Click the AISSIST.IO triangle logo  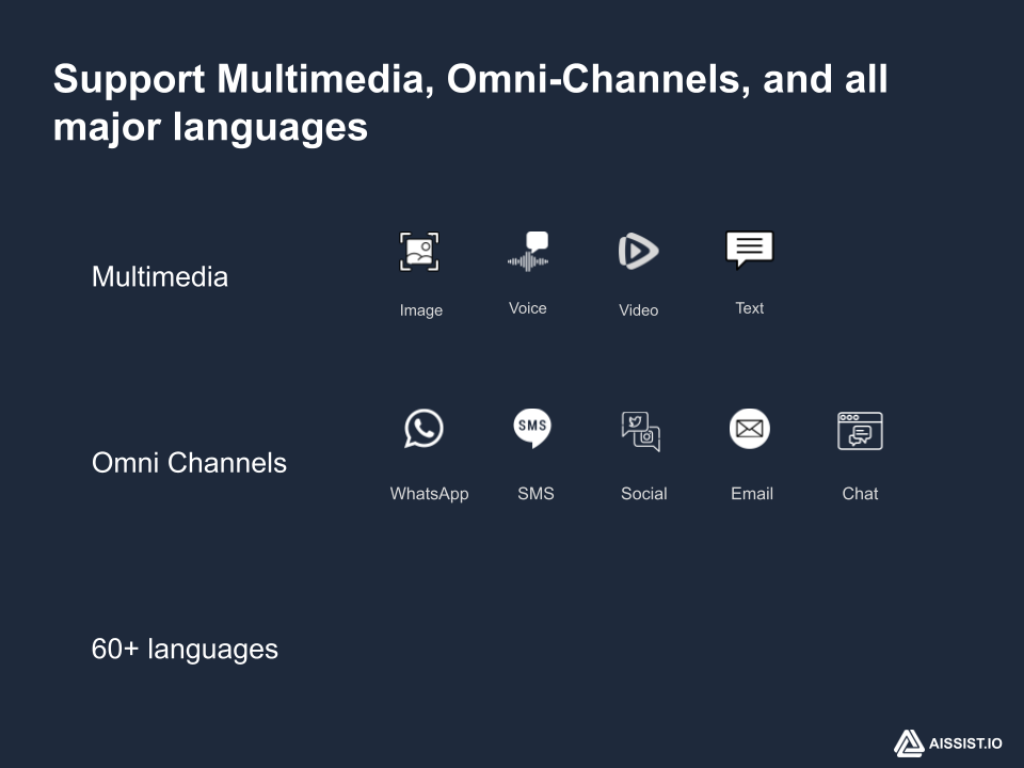pos(908,743)
